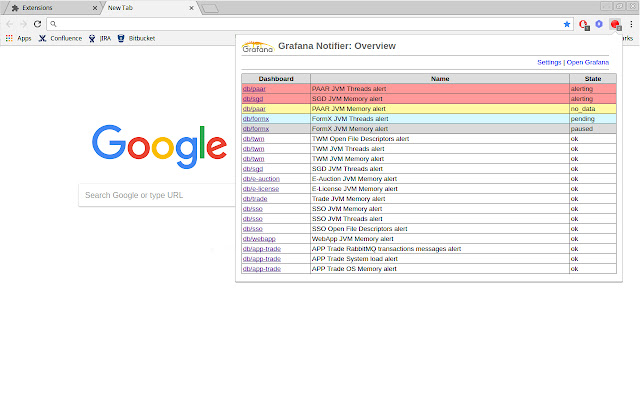This screenshot has height=400, width=640.
Task: Click the Google logo
Action: 159,146
